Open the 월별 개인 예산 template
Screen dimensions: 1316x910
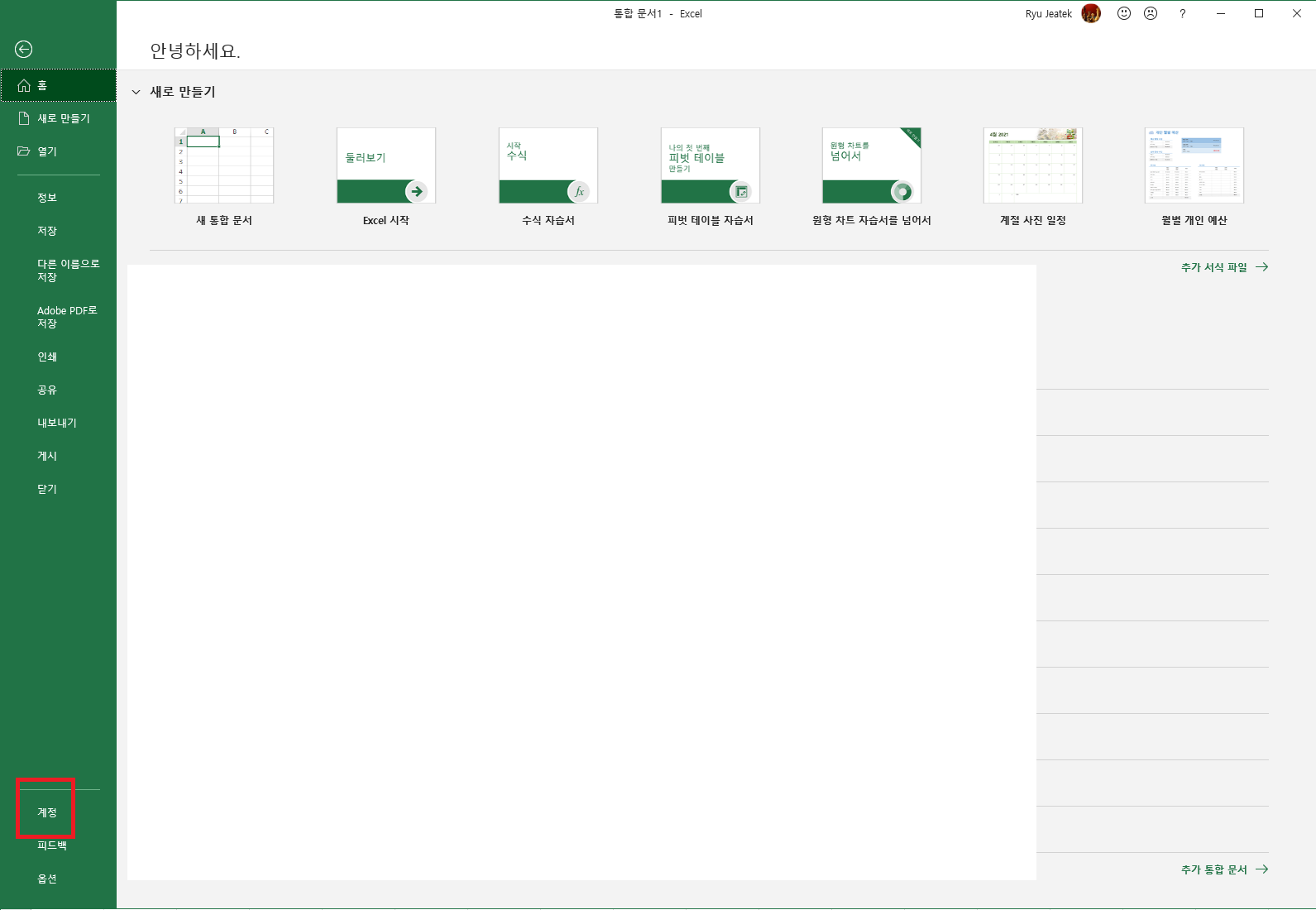click(1194, 177)
